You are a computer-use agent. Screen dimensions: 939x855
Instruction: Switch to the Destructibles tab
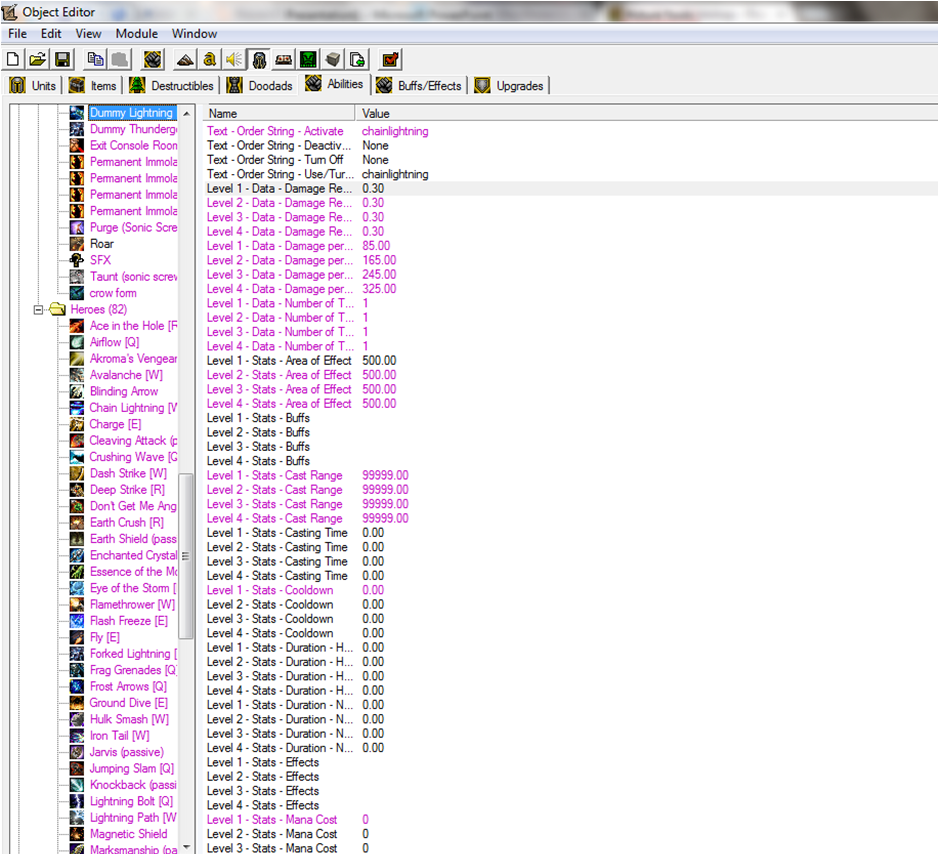tap(172, 86)
